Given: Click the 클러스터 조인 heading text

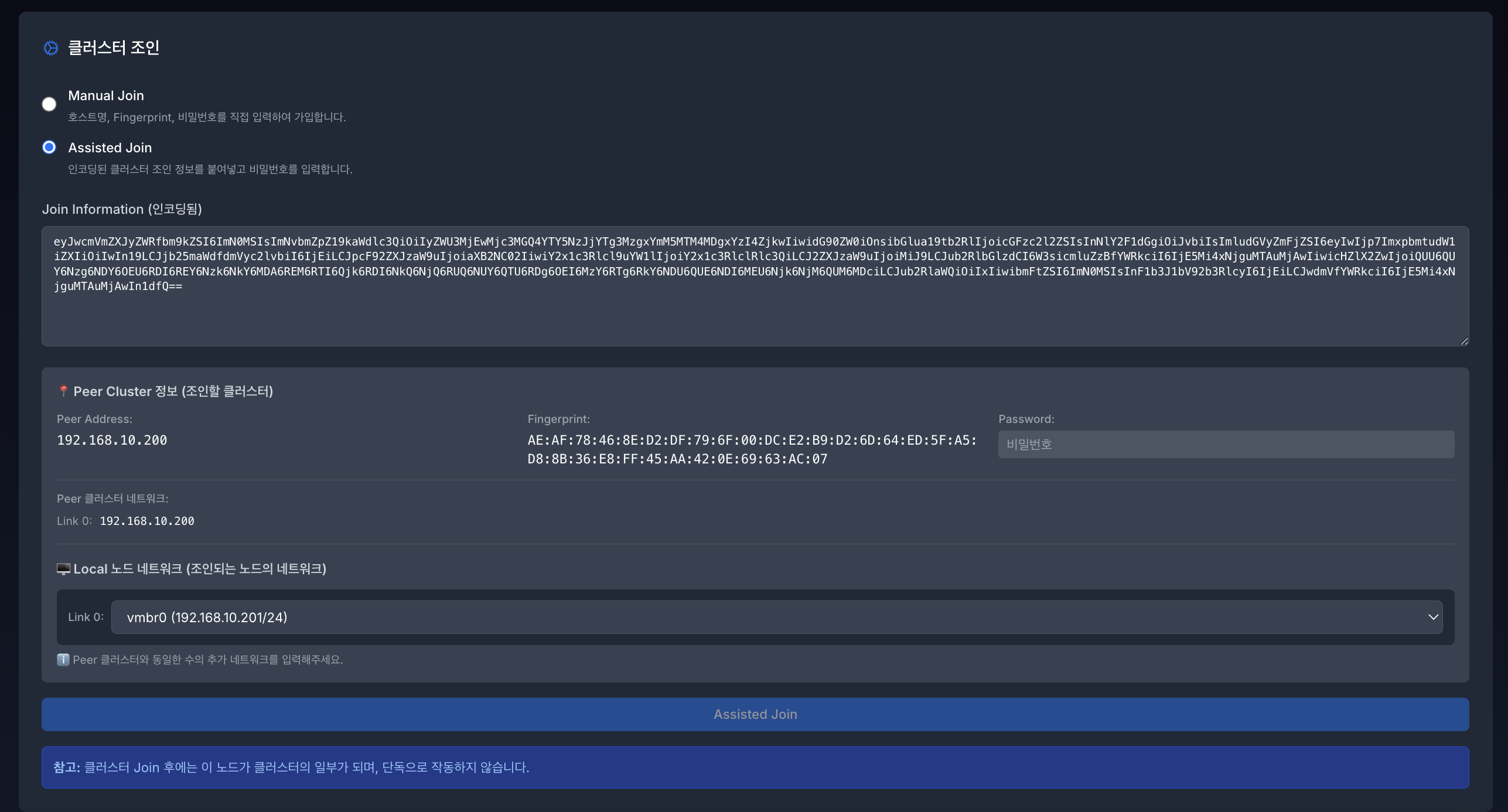Looking at the screenshot, I should pyautogui.click(x=114, y=47).
